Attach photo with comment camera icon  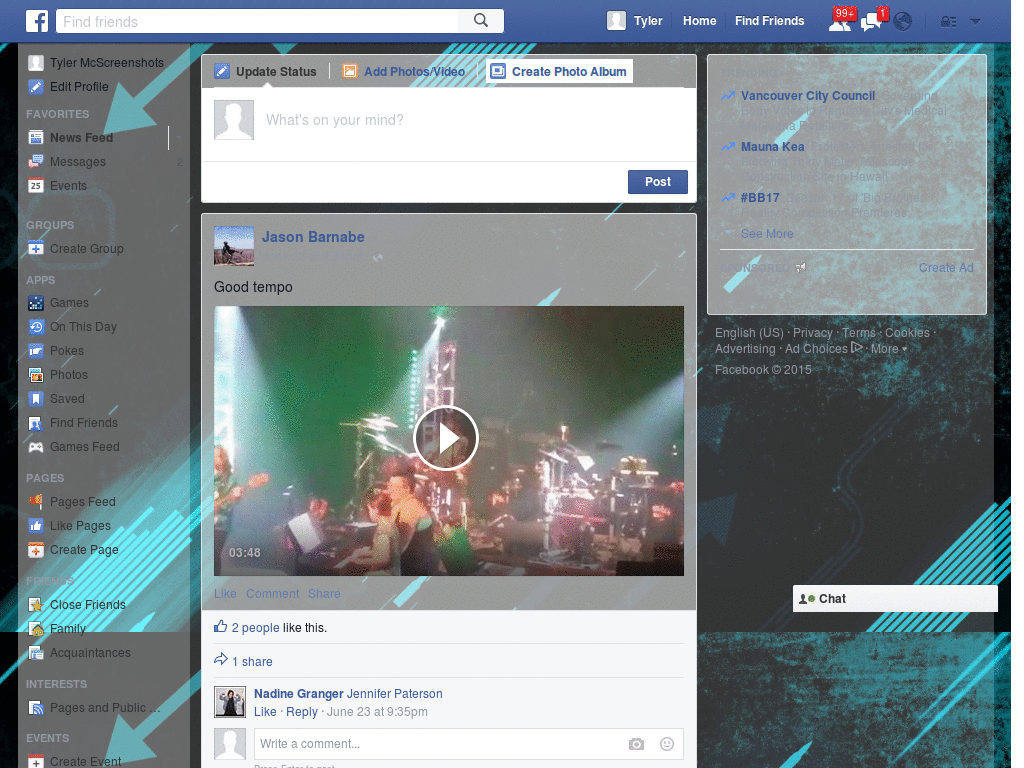[x=636, y=744]
